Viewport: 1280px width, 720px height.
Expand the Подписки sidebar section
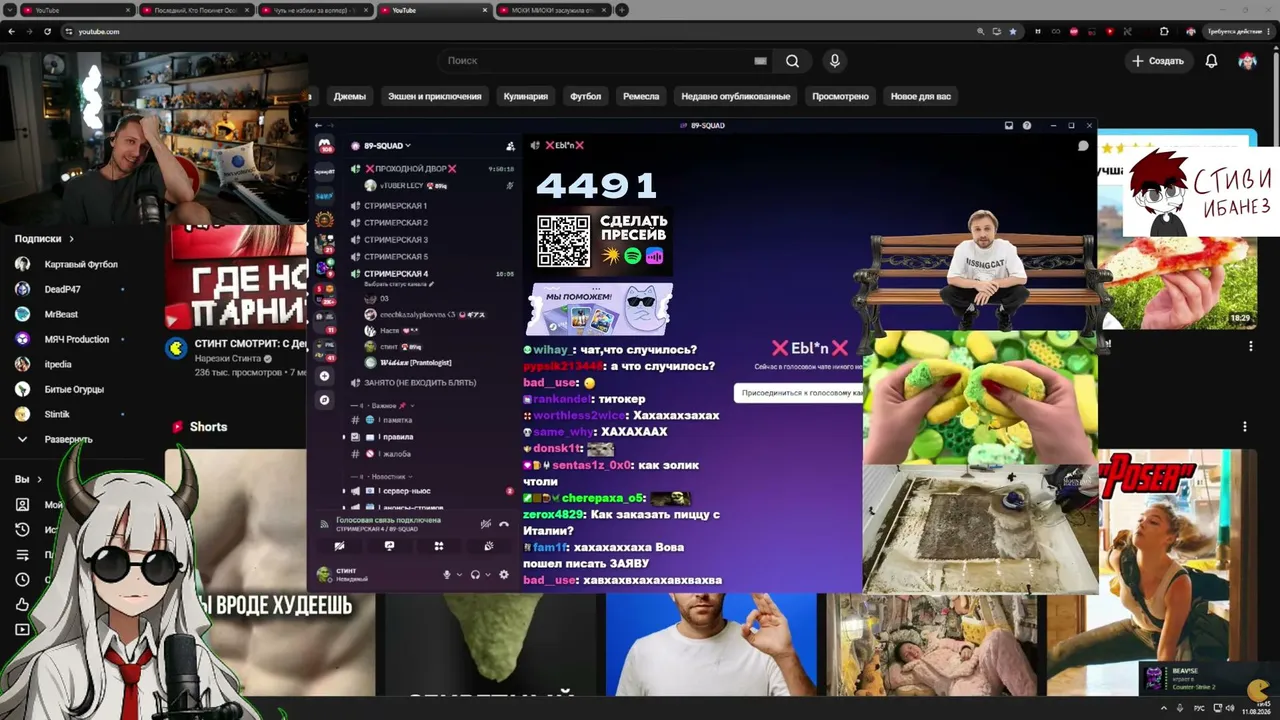[x=45, y=239]
